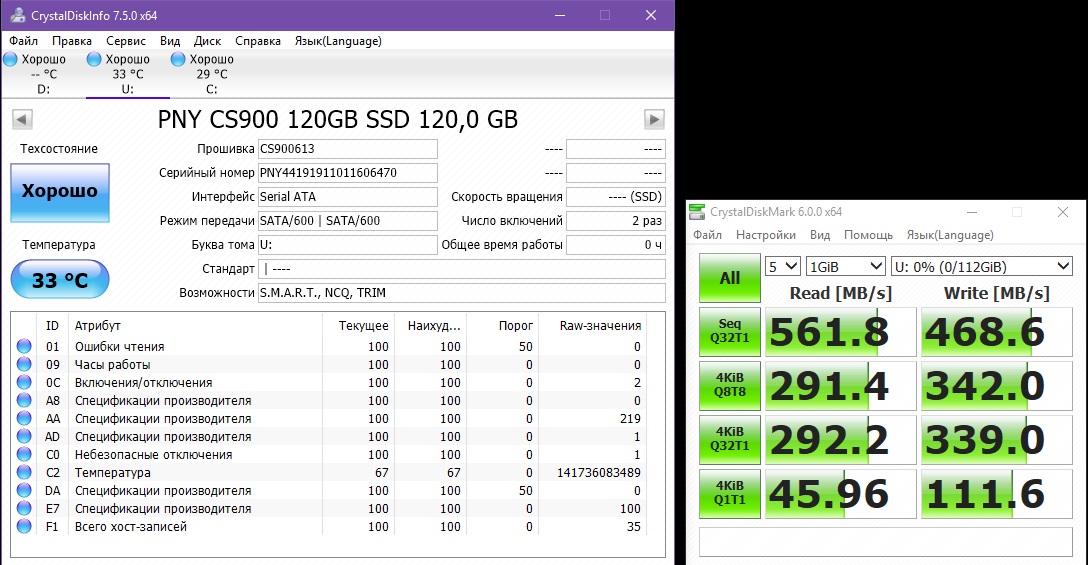This screenshot has height=565, width=1088.
Task: Click the Прошивка field CS900613
Action: pos(348,149)
